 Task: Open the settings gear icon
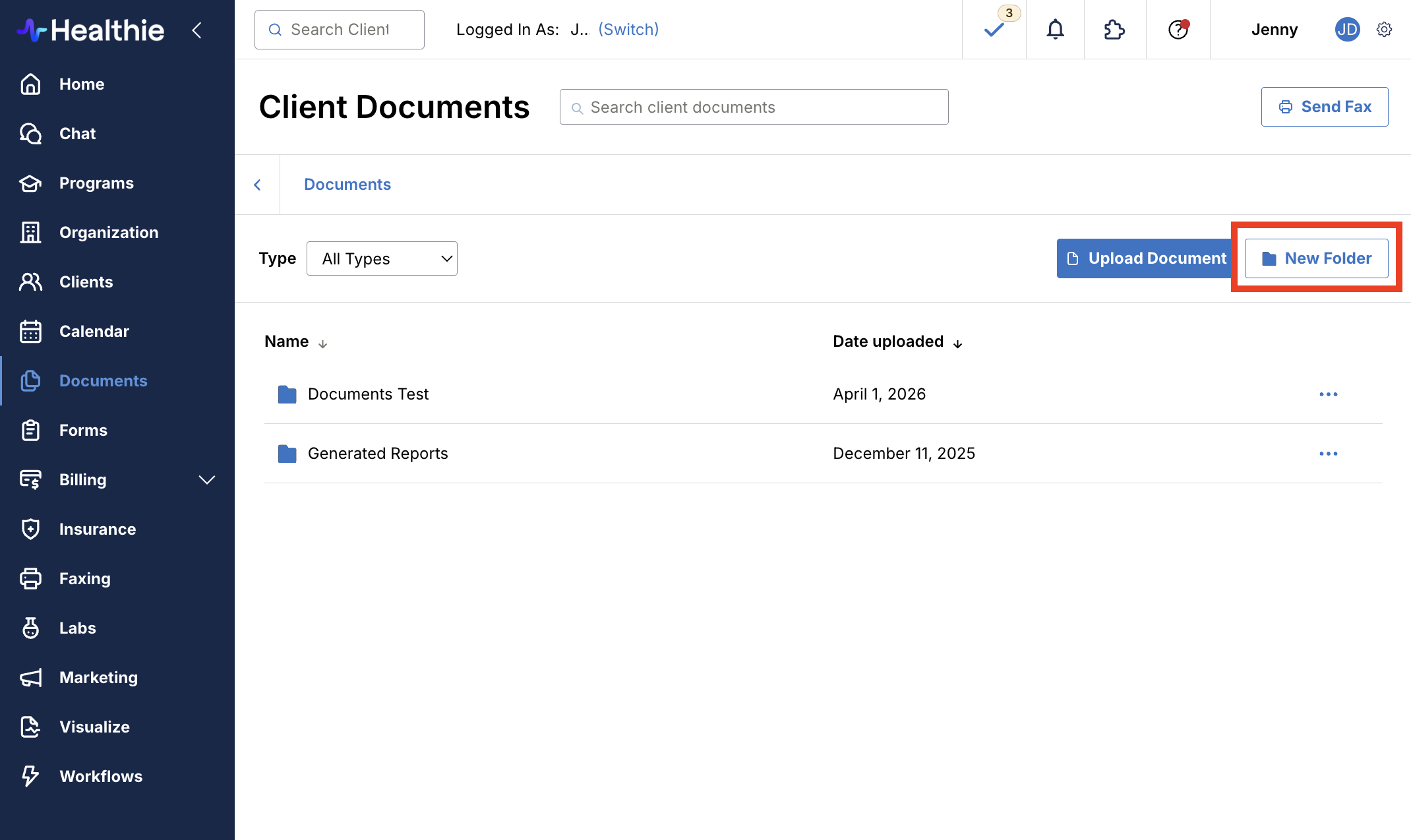click(x=1384, y=30)
